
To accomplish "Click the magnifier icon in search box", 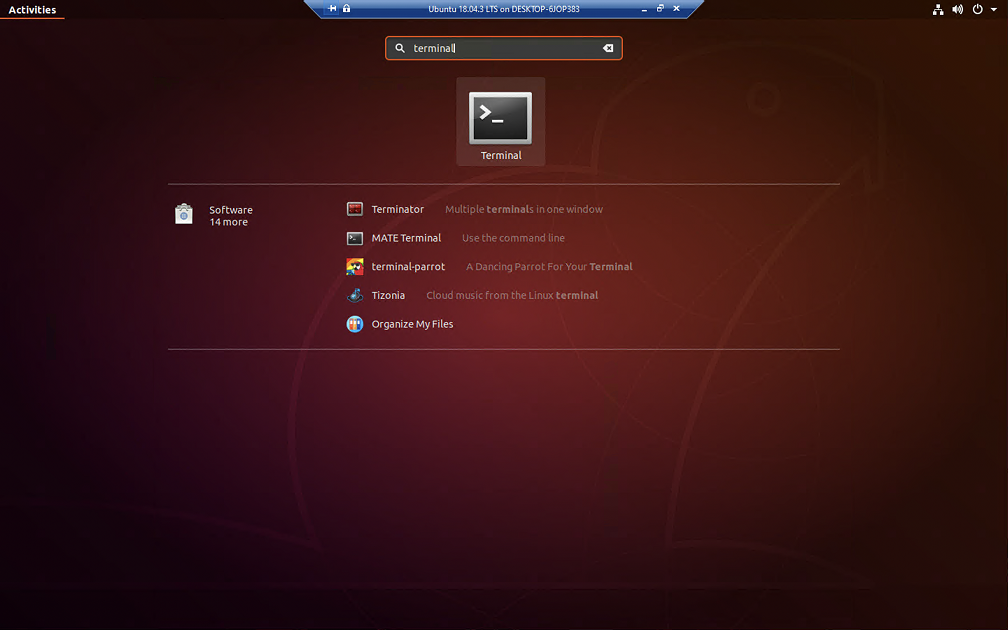I will pos(400,48).
